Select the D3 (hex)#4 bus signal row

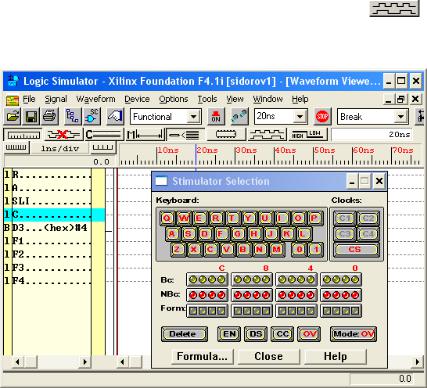pyautogui.click(x=54, y=228)
